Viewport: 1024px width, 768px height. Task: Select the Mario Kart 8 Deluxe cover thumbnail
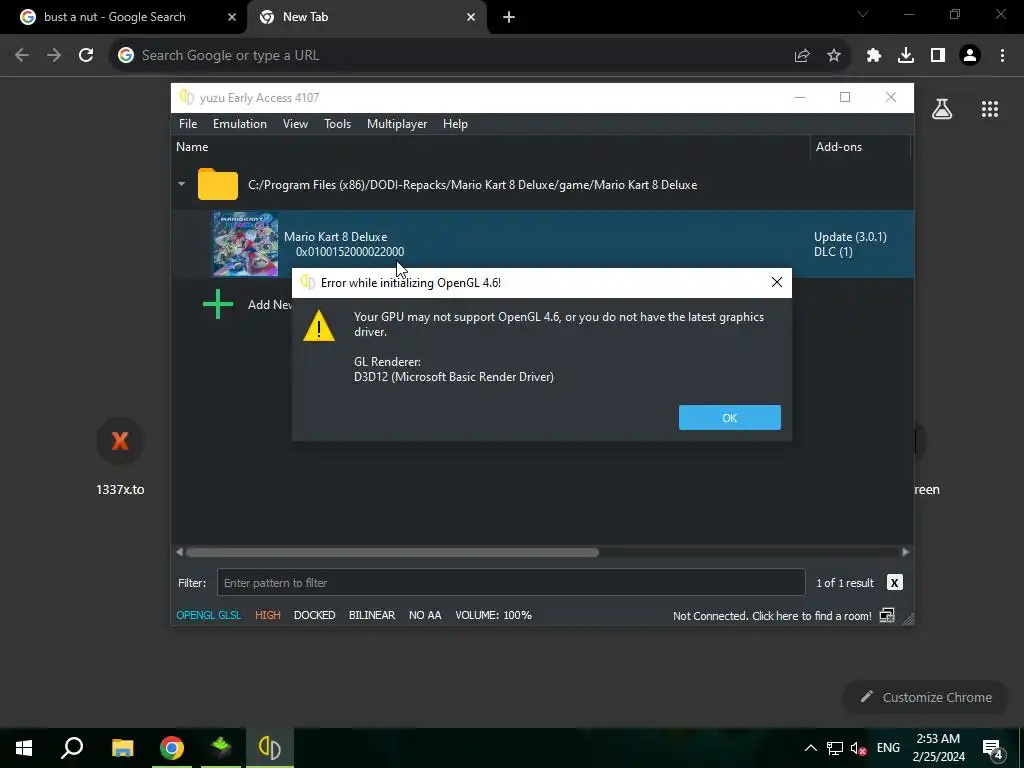(x=246, y=244)
